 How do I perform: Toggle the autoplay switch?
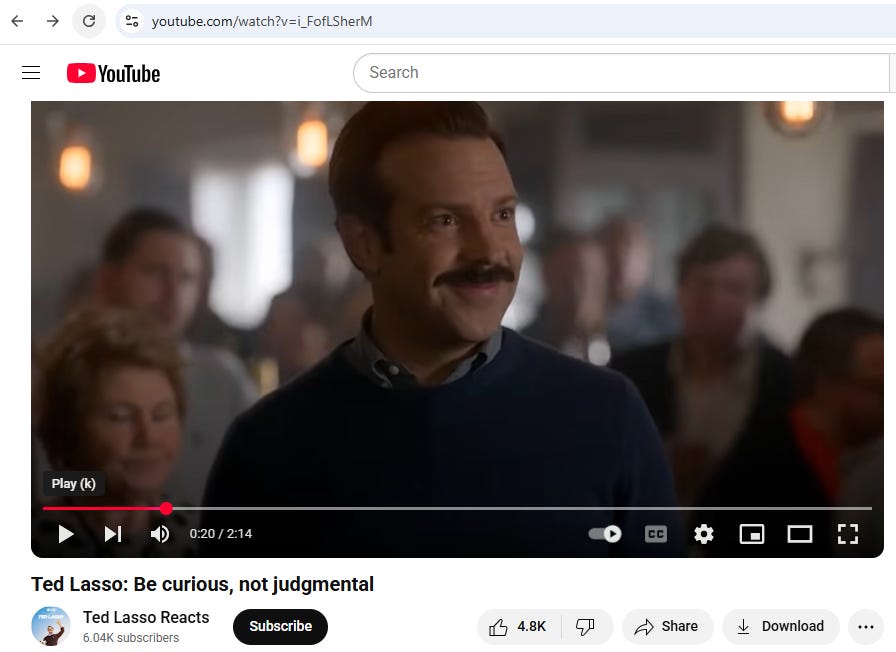pos(605,534)
